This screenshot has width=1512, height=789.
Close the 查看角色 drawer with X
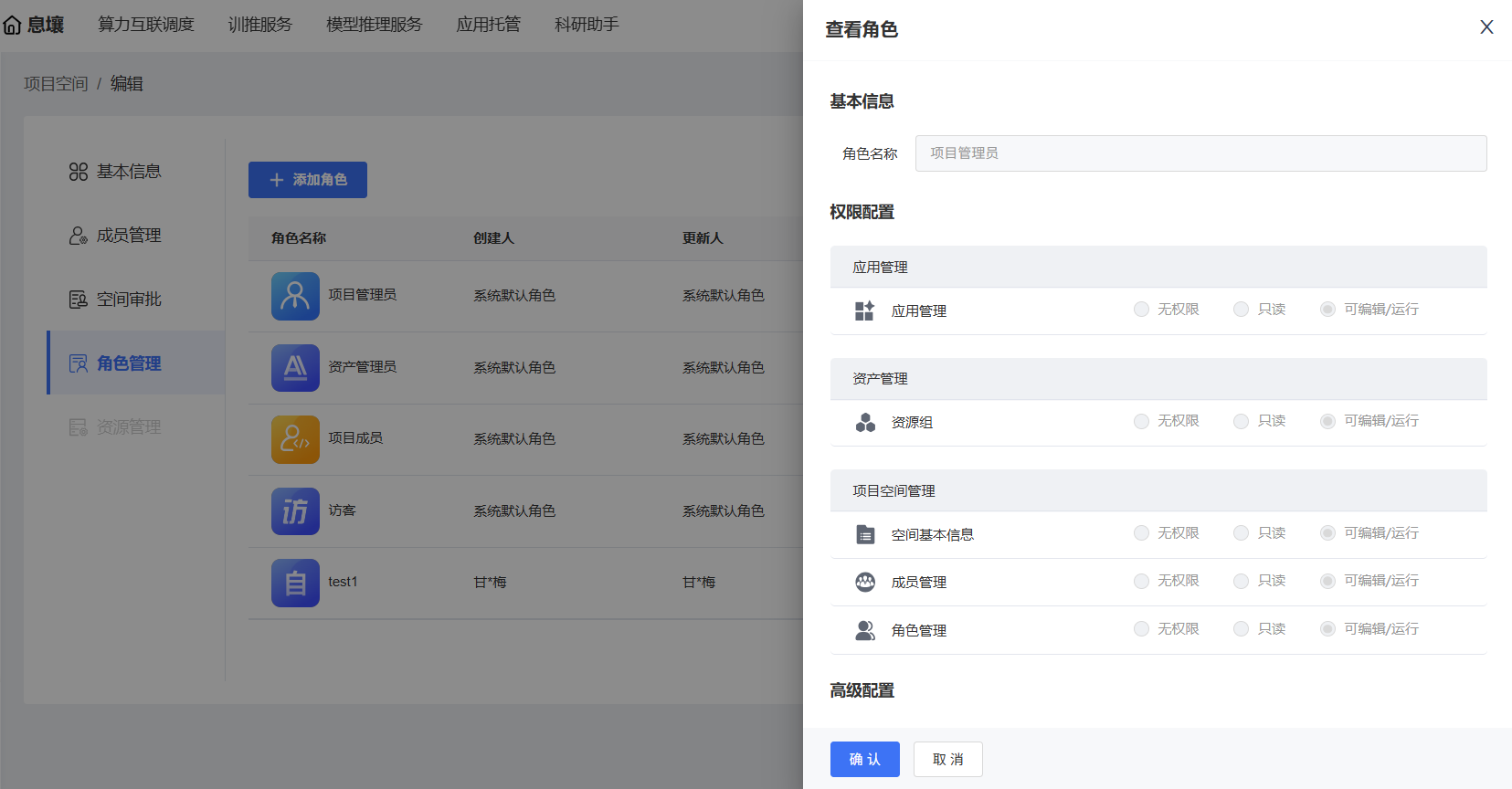[x=1486, y=27]
